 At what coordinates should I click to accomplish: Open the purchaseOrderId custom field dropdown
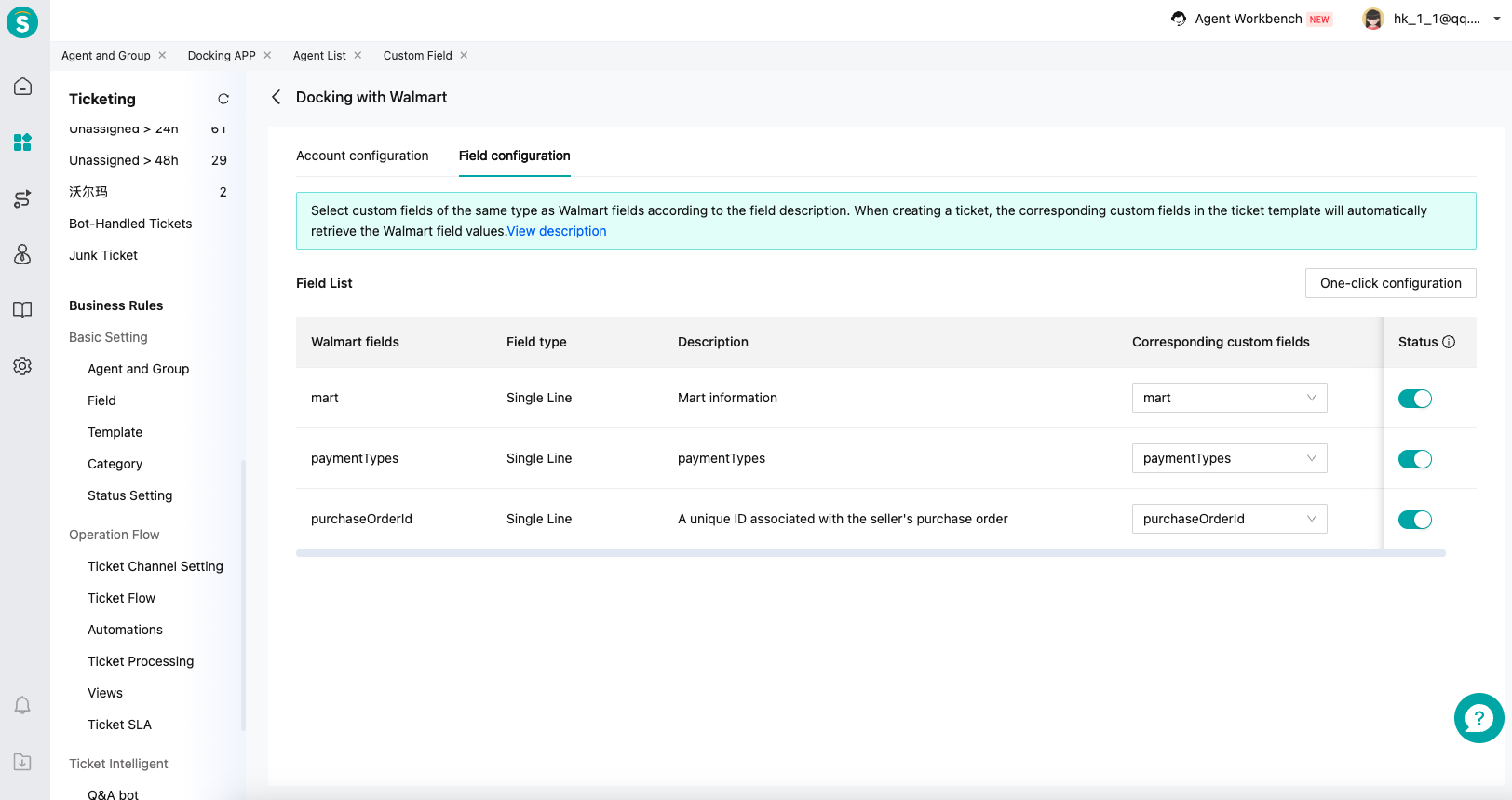pos(1230,519)
